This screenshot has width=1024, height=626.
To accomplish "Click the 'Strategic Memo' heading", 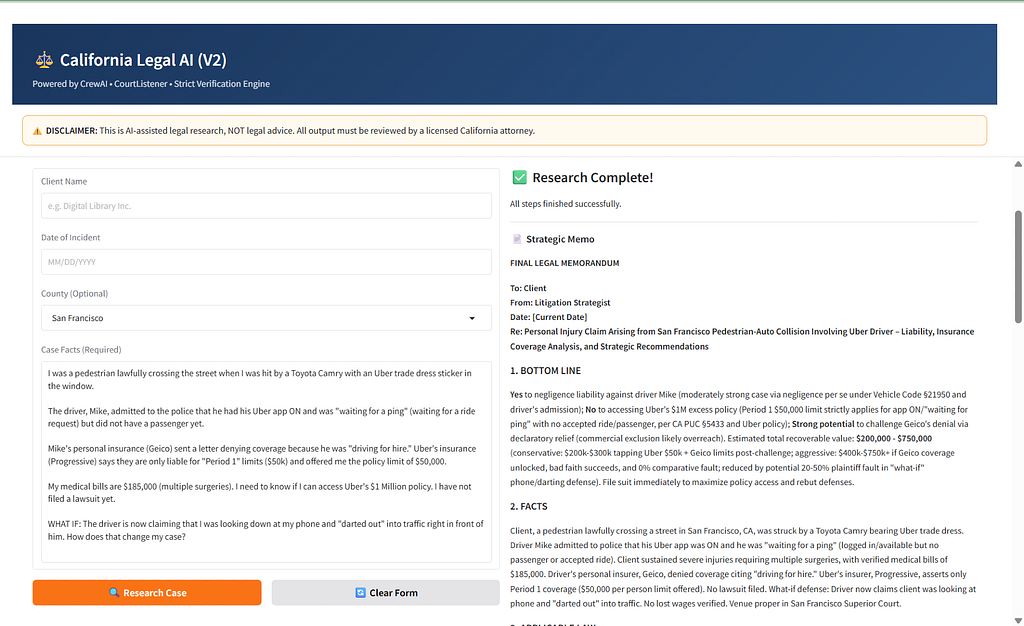I will point(560,239).
